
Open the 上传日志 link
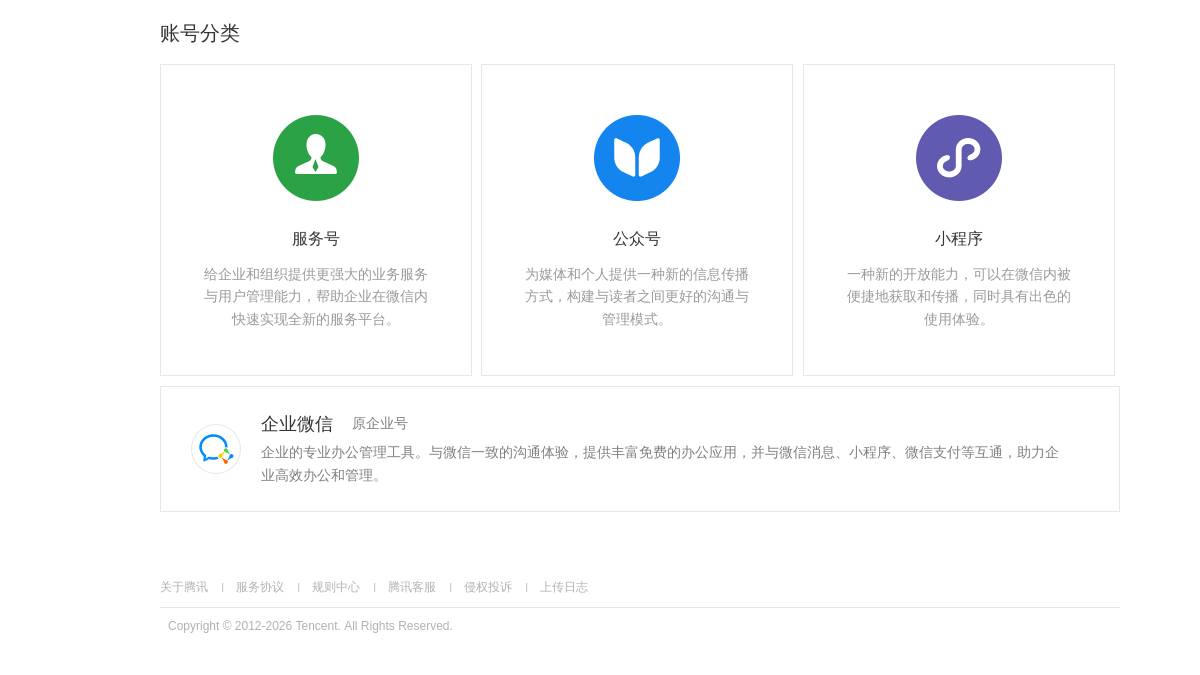(x=564, y=587)
